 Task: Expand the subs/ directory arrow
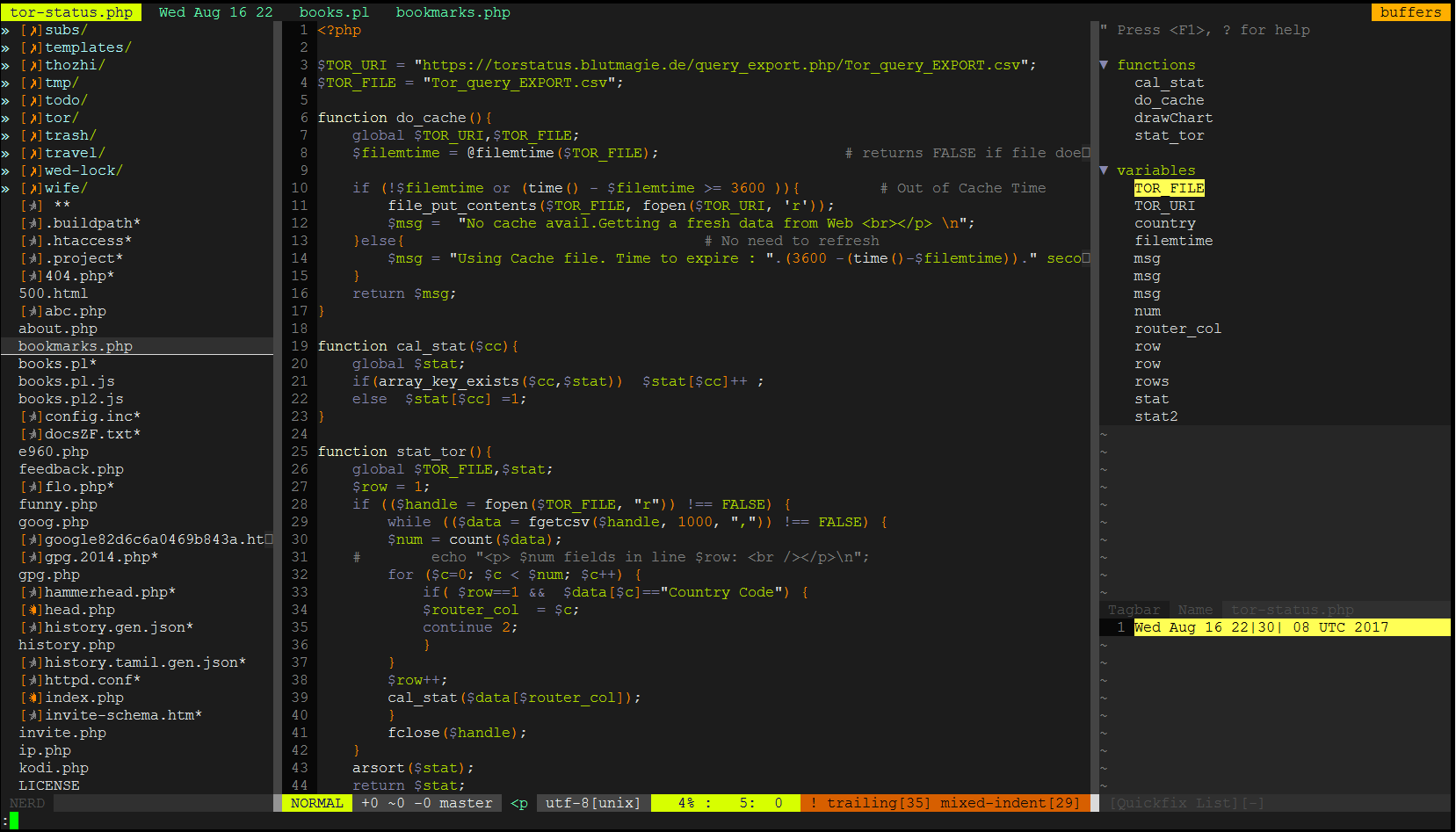point(5,30)
